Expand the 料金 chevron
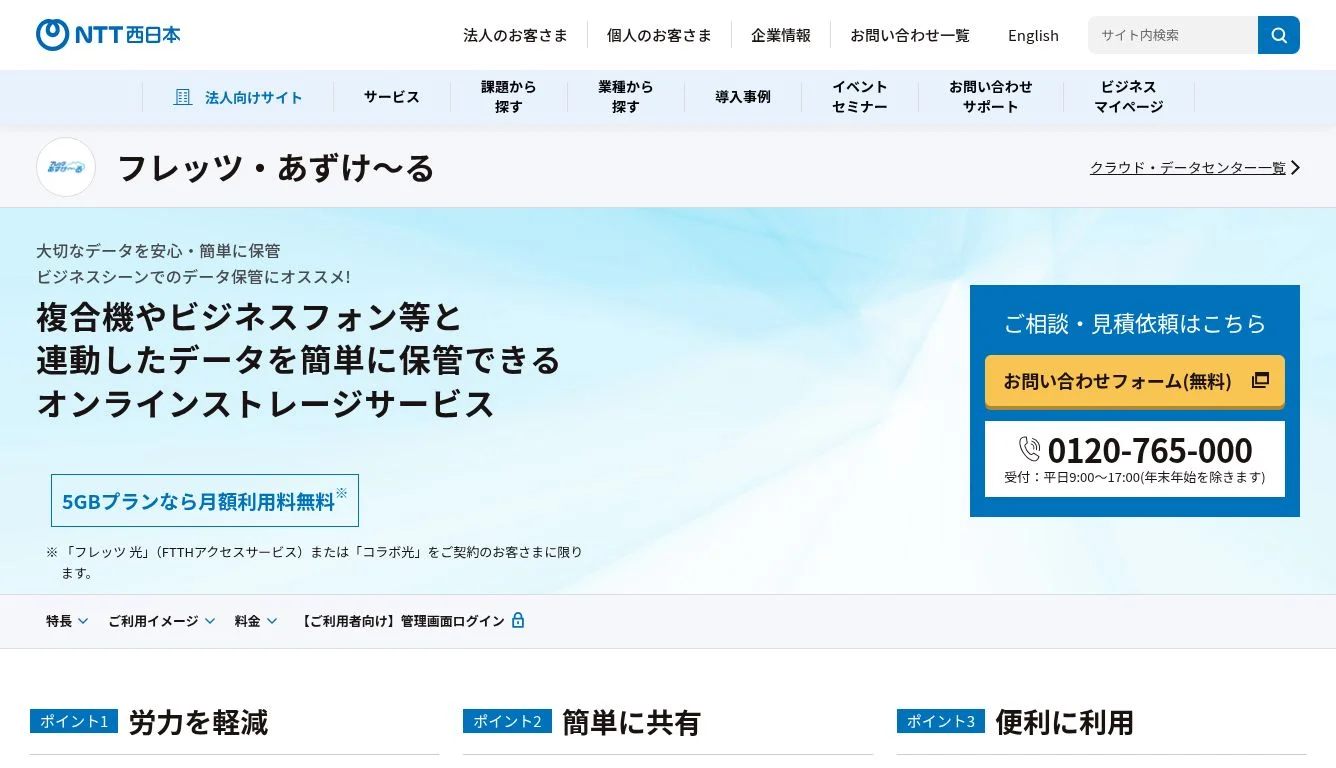The width and height of the screenshot is (1336, 768). 272,621
